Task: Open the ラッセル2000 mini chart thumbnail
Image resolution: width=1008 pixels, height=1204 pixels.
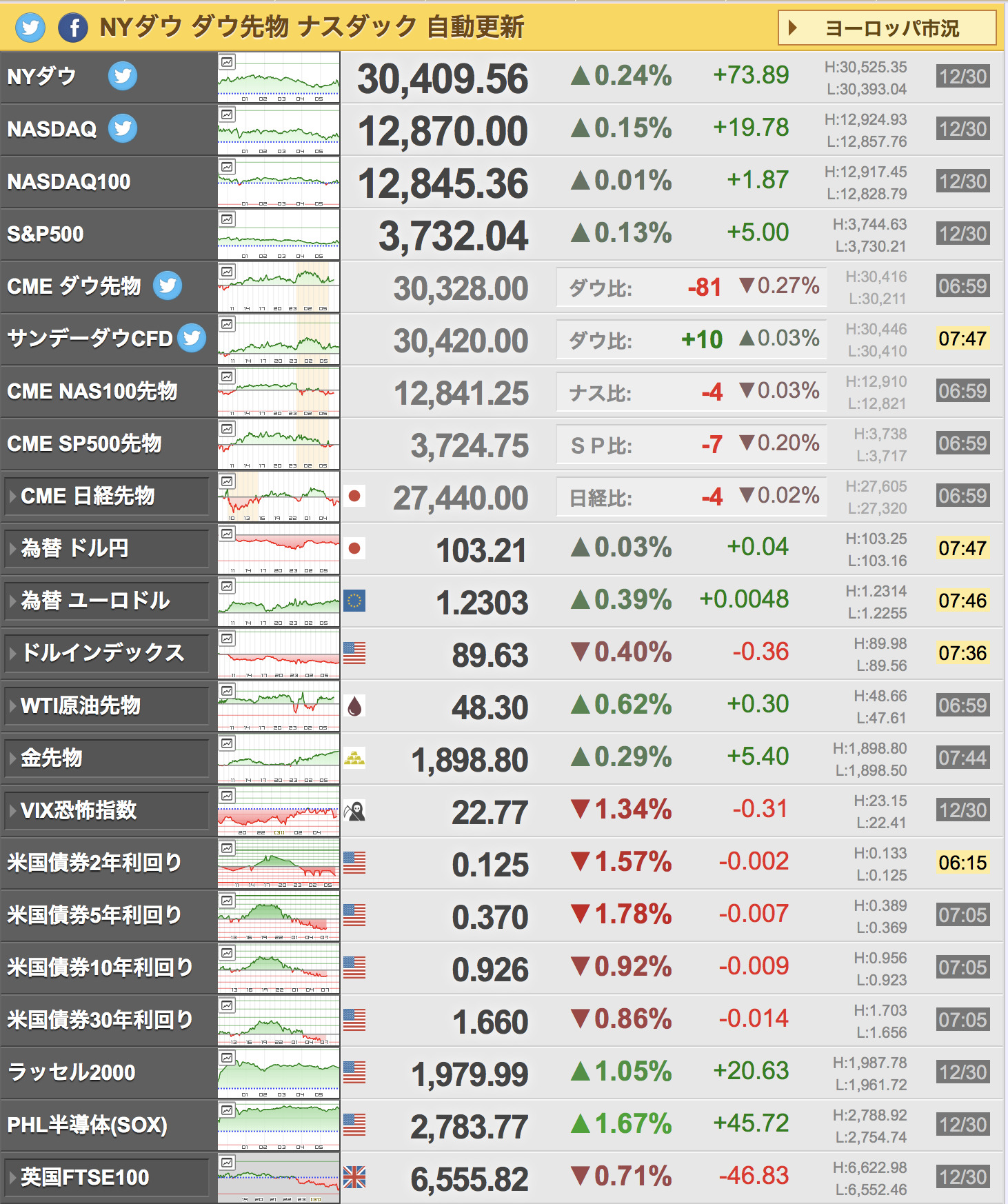Action: coord(279,1073)
